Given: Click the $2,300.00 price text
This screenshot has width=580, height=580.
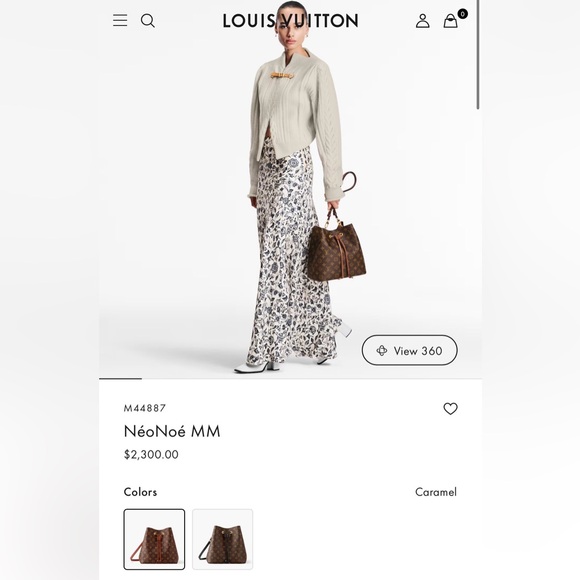Looking at the screenshot, I should [x=151, y=454].
